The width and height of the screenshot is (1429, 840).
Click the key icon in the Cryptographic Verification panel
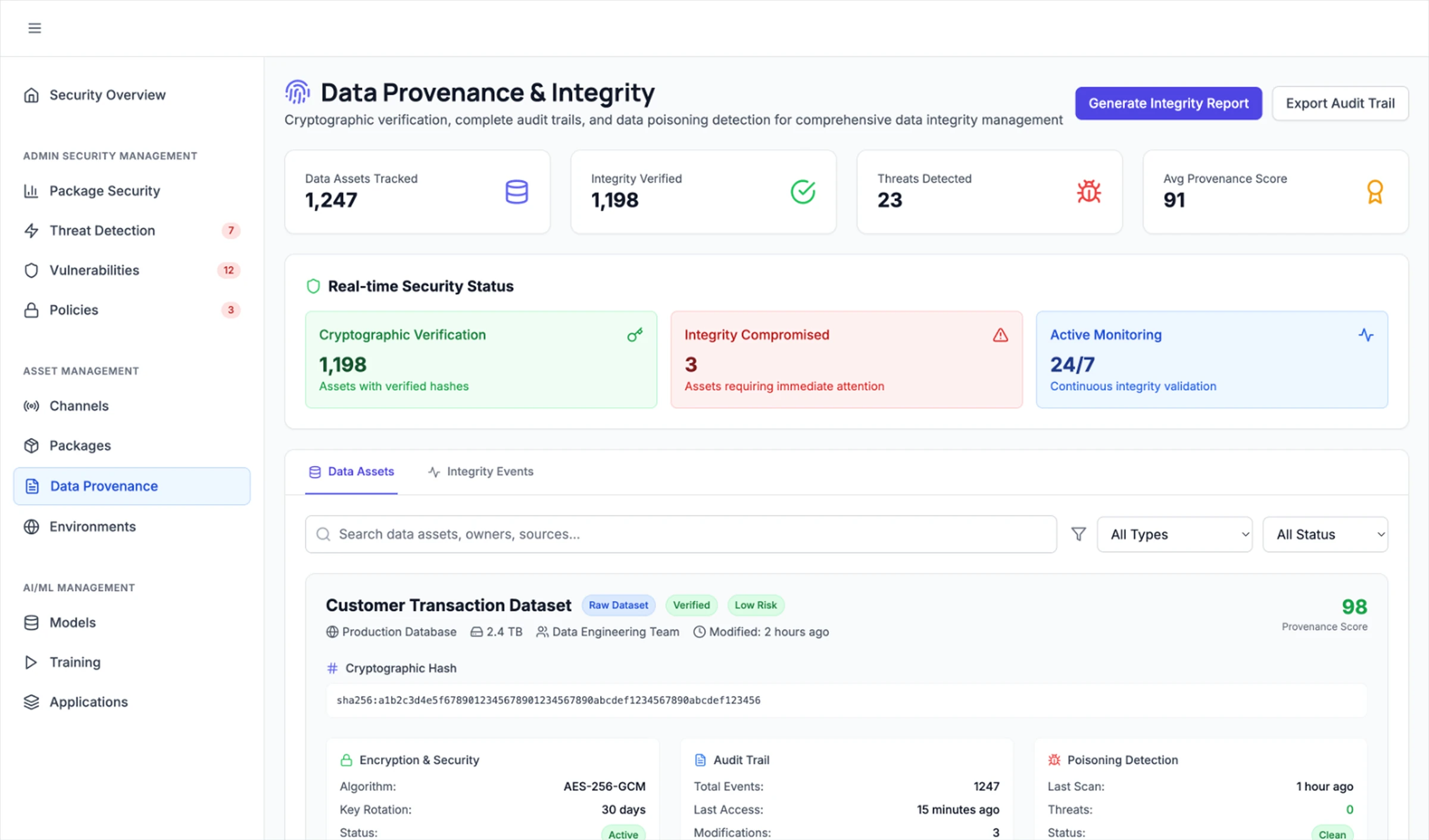click(x=635, y=335)
